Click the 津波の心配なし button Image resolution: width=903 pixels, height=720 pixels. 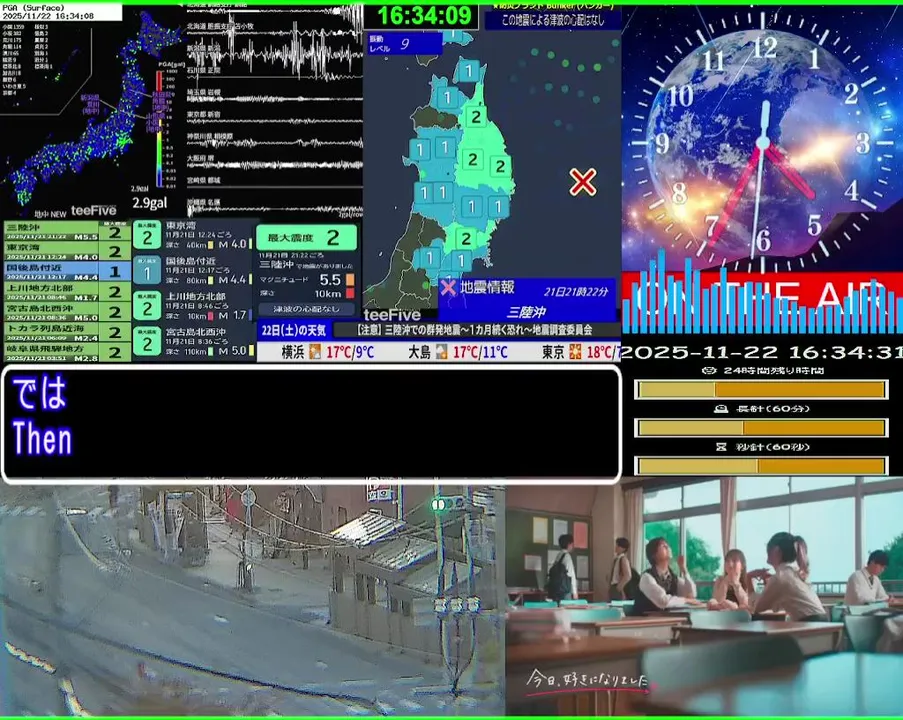(x=306, y=309)
